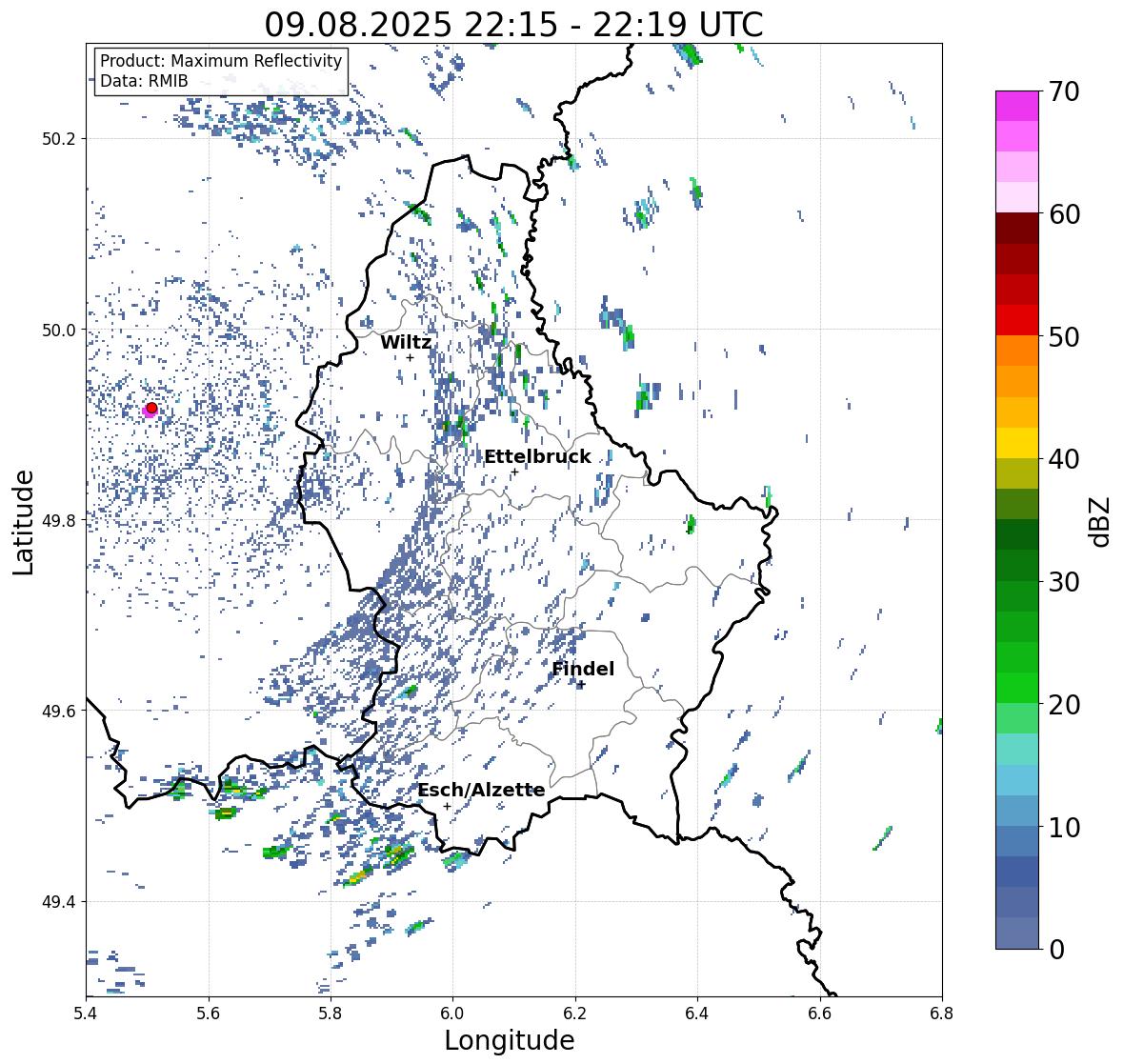Click the 6.0 longitude tick label

pyautogui.click(x=452, y=1014)
